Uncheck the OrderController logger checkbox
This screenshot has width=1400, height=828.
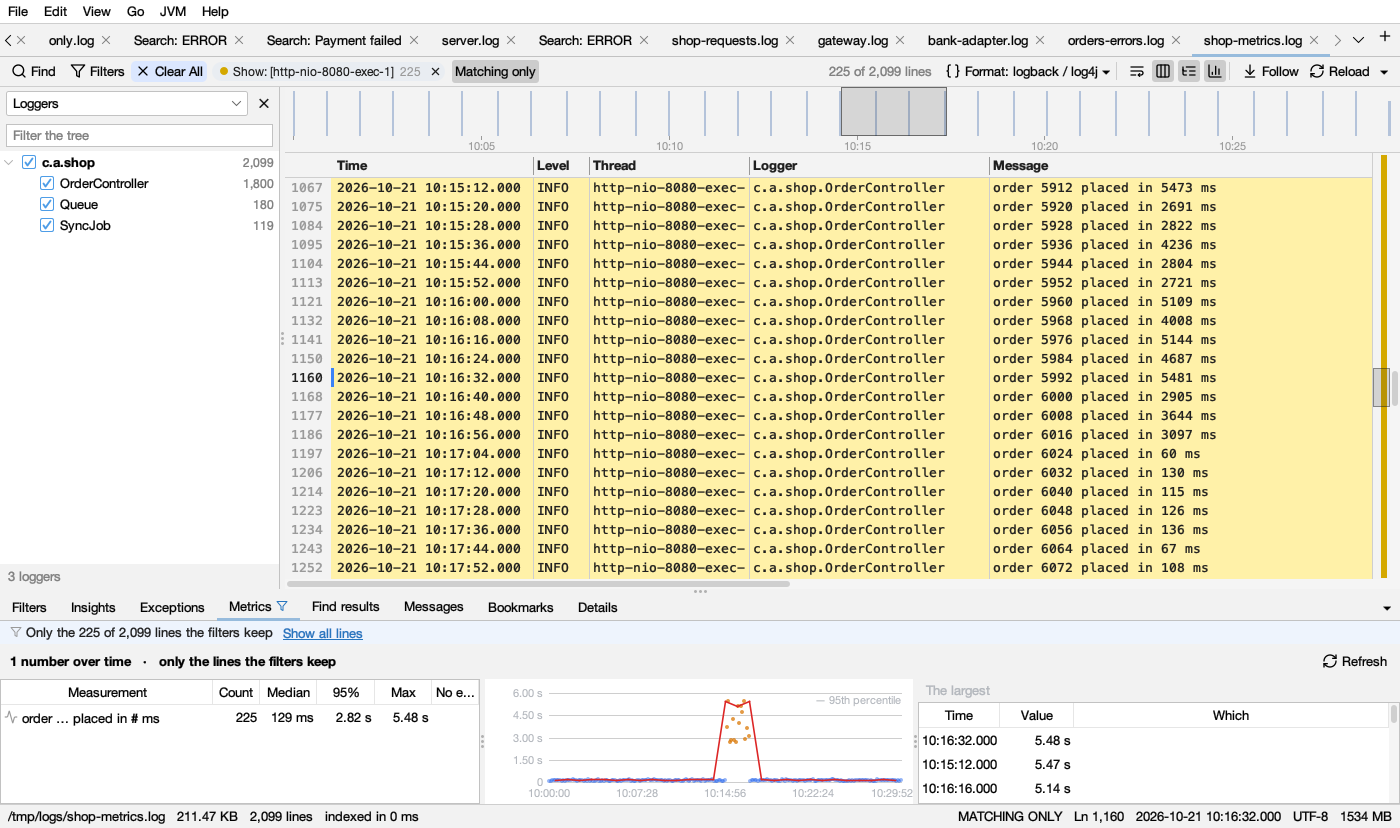point(47,183)
